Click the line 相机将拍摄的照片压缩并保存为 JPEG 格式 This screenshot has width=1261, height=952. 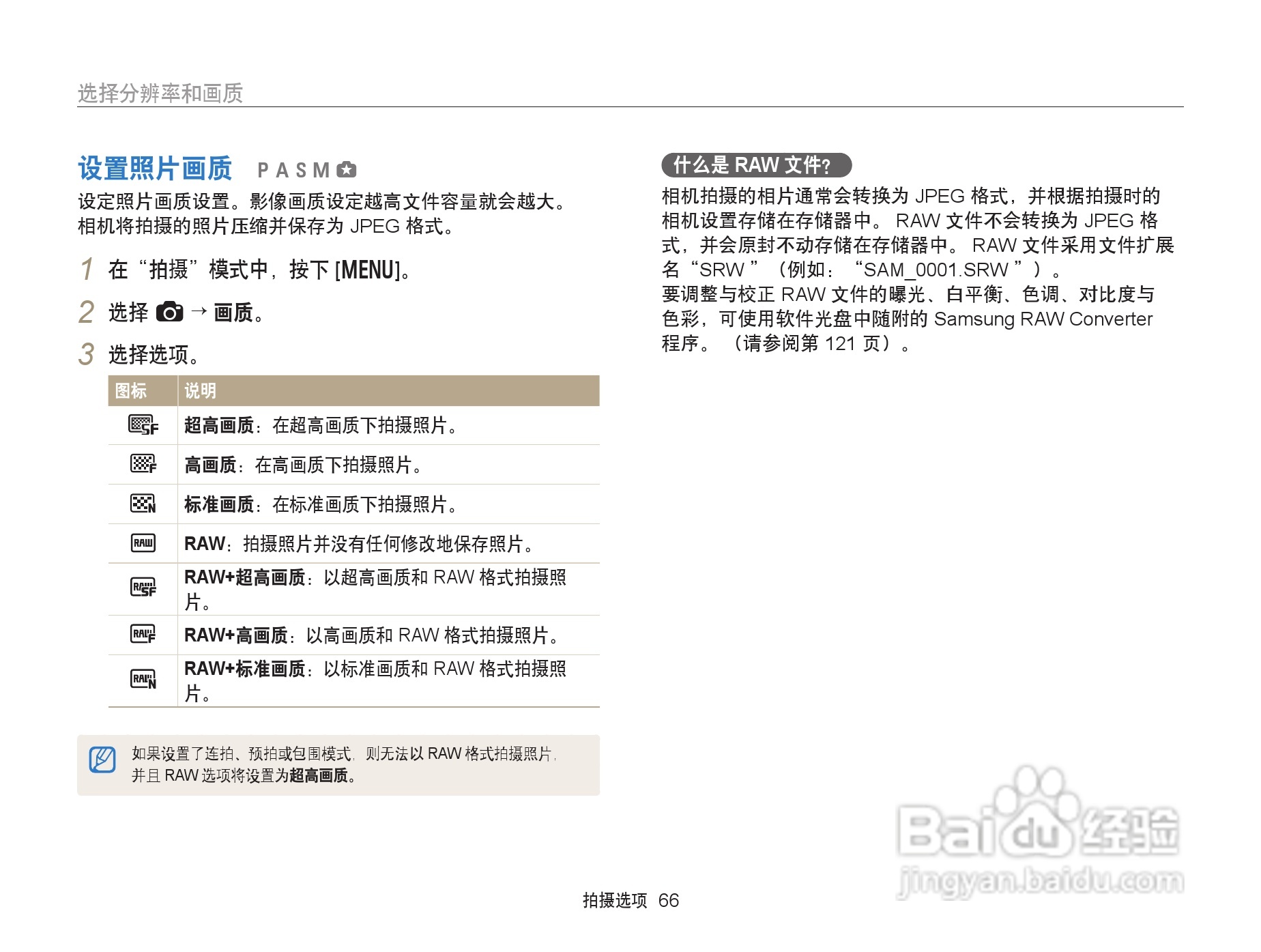[x=266, y=226]
